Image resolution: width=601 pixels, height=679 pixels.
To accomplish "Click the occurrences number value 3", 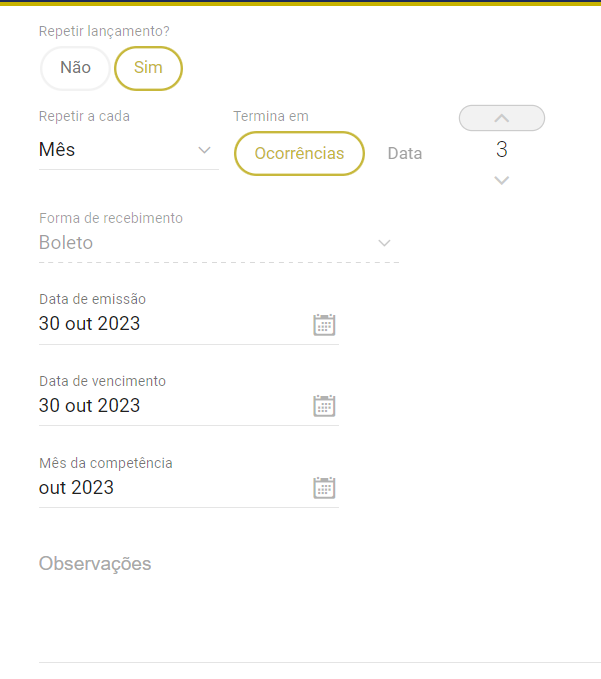I will tap(502, 150).
